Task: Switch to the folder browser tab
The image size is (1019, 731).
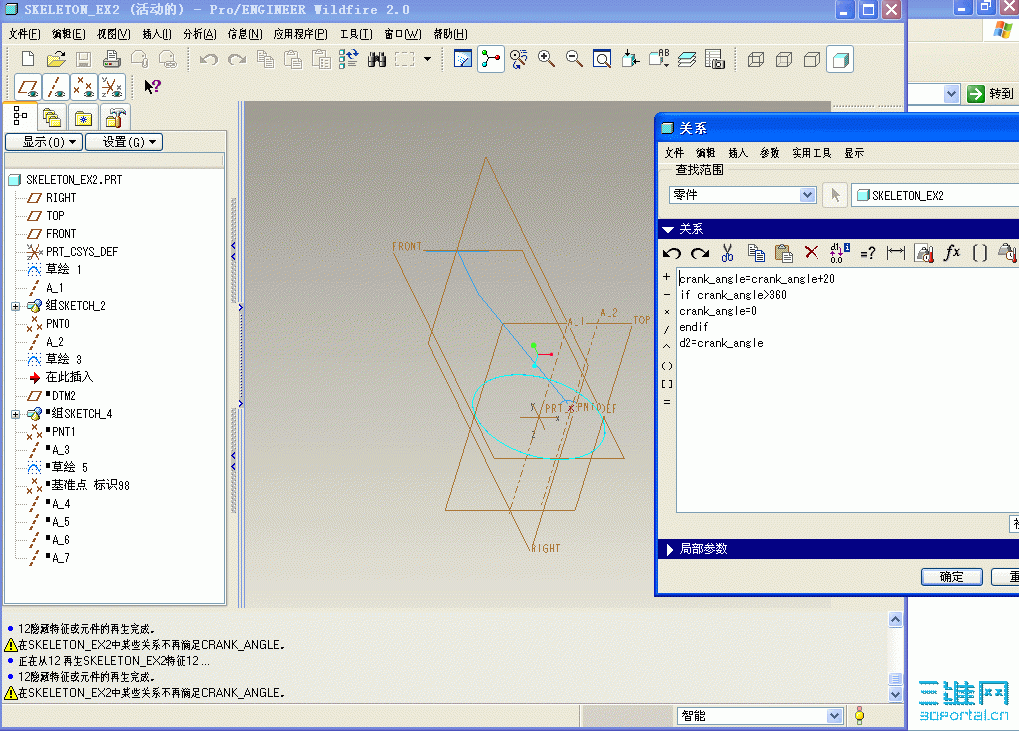Action: [x=51, y=118]
